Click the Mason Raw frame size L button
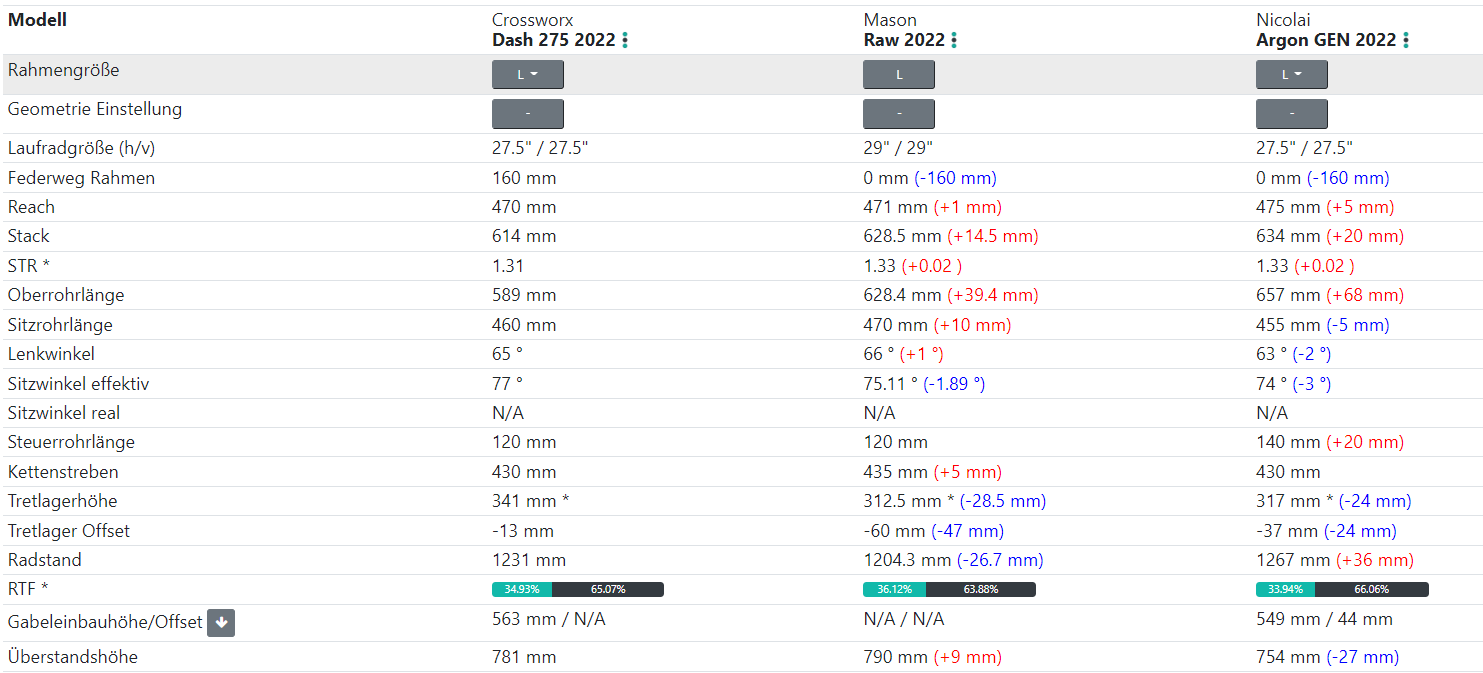The width and height of the screenshot is (1483, 673). (x=899, y=75)
